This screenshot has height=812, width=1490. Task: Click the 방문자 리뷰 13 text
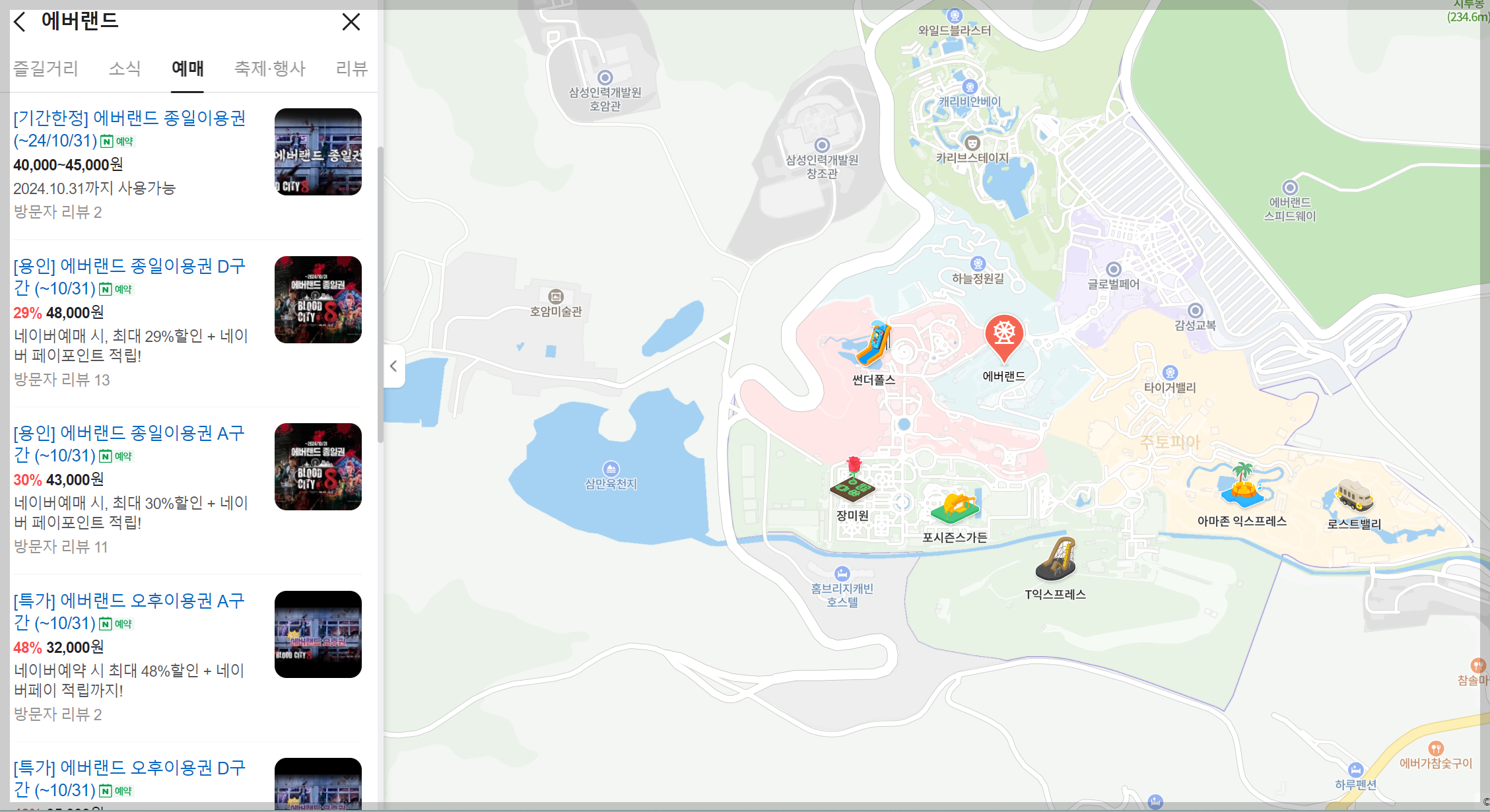tap(61, 380)
